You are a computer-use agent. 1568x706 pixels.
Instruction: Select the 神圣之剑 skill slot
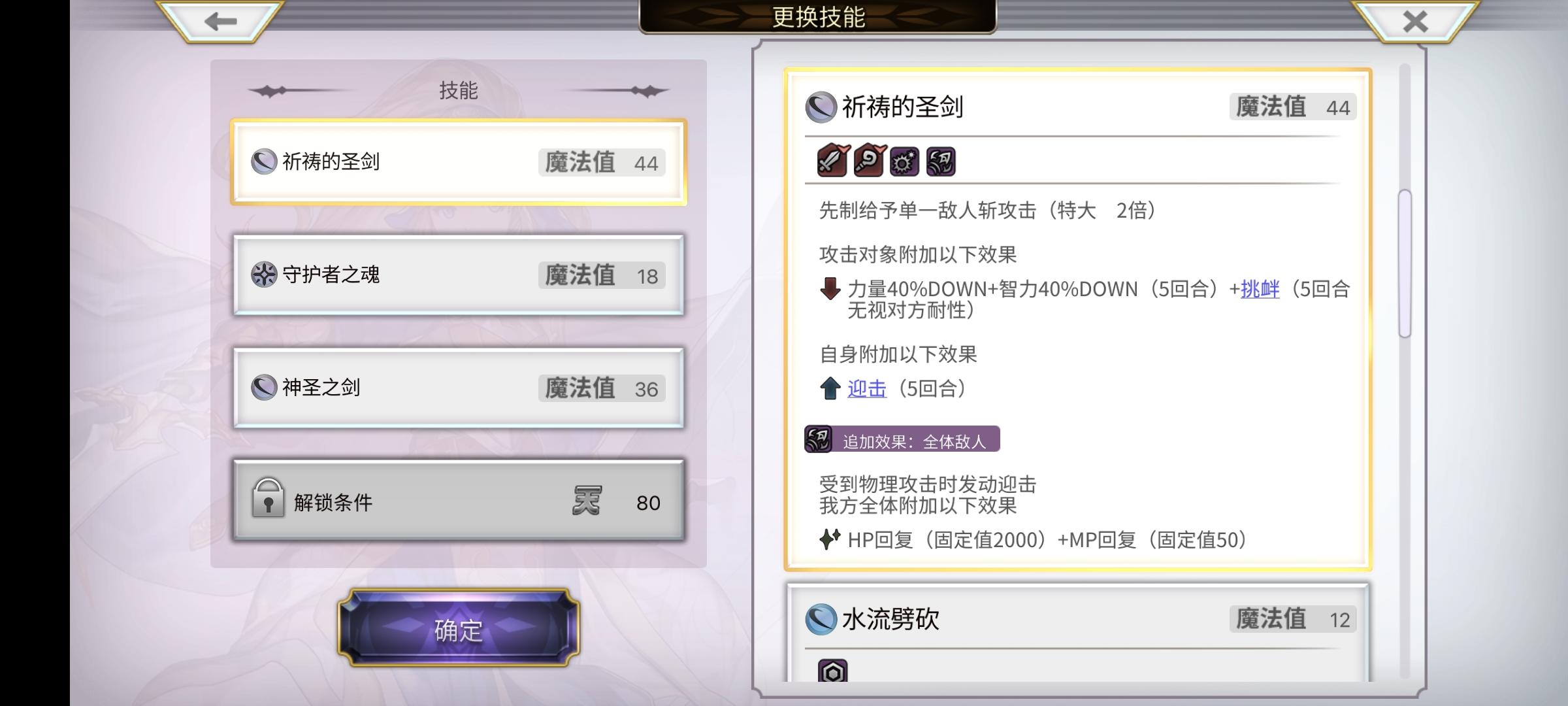tap(459, 388)
